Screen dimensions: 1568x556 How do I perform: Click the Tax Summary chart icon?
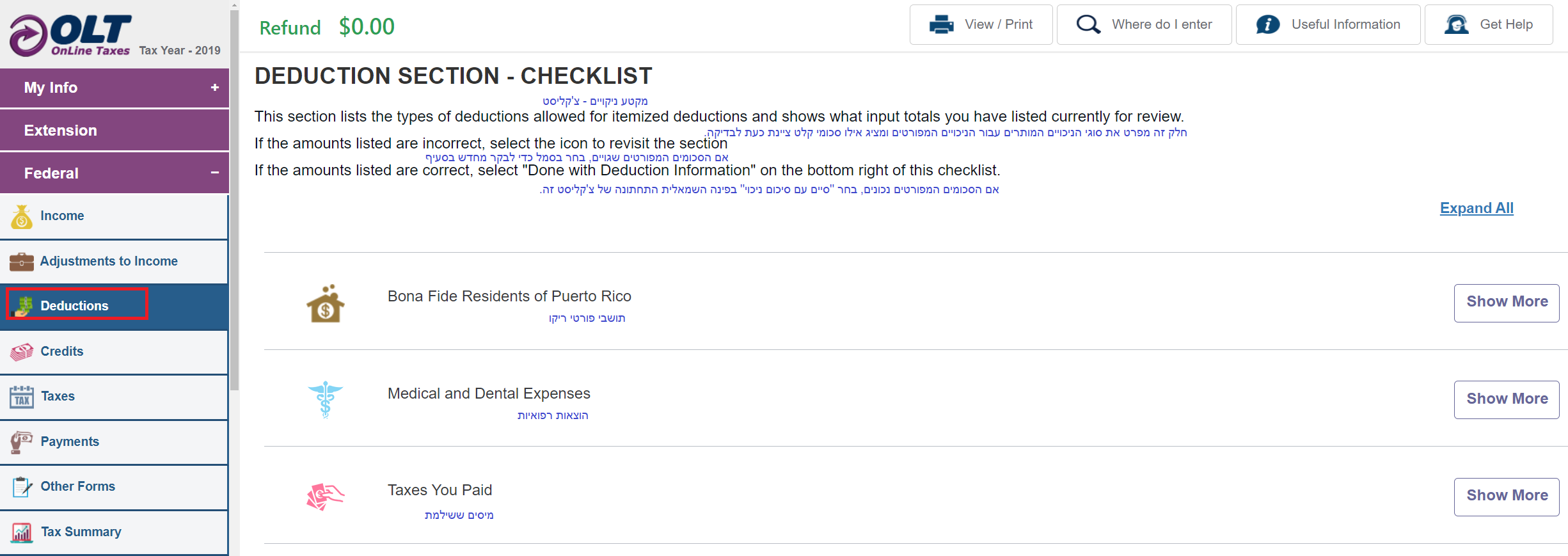click(x=22, y=532)
